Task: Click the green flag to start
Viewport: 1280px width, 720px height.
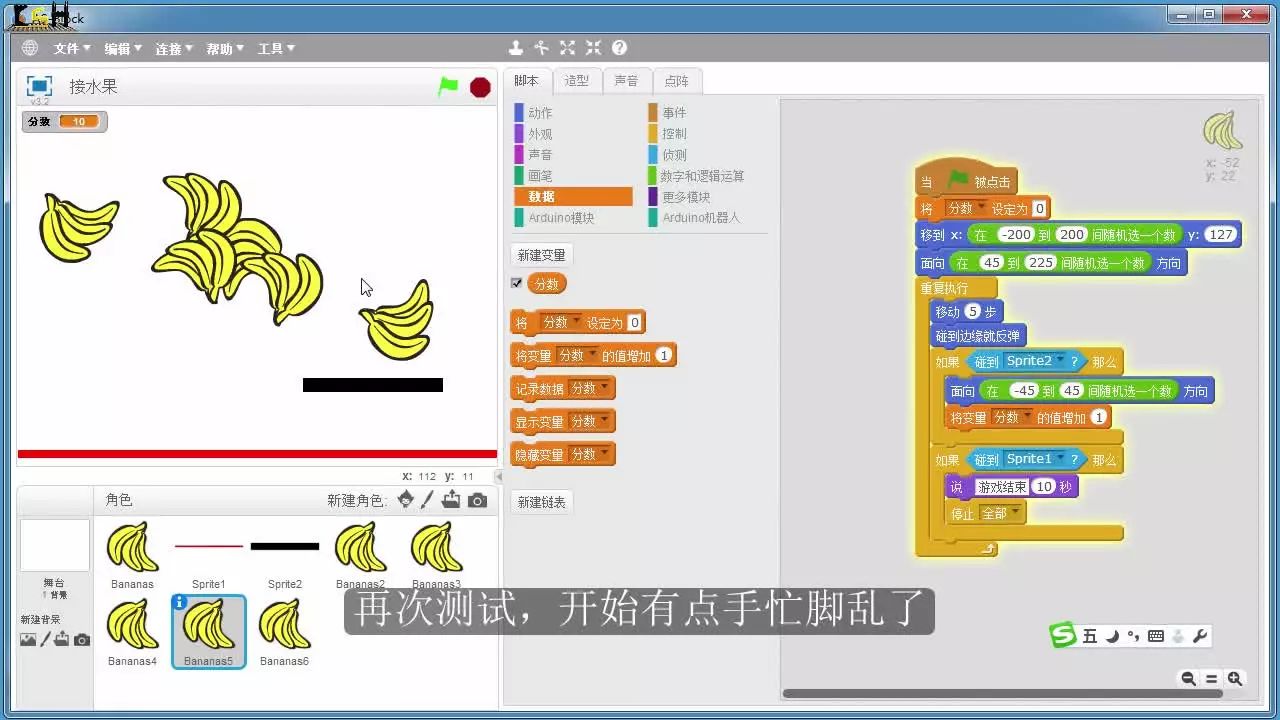Action: (448, 87)
